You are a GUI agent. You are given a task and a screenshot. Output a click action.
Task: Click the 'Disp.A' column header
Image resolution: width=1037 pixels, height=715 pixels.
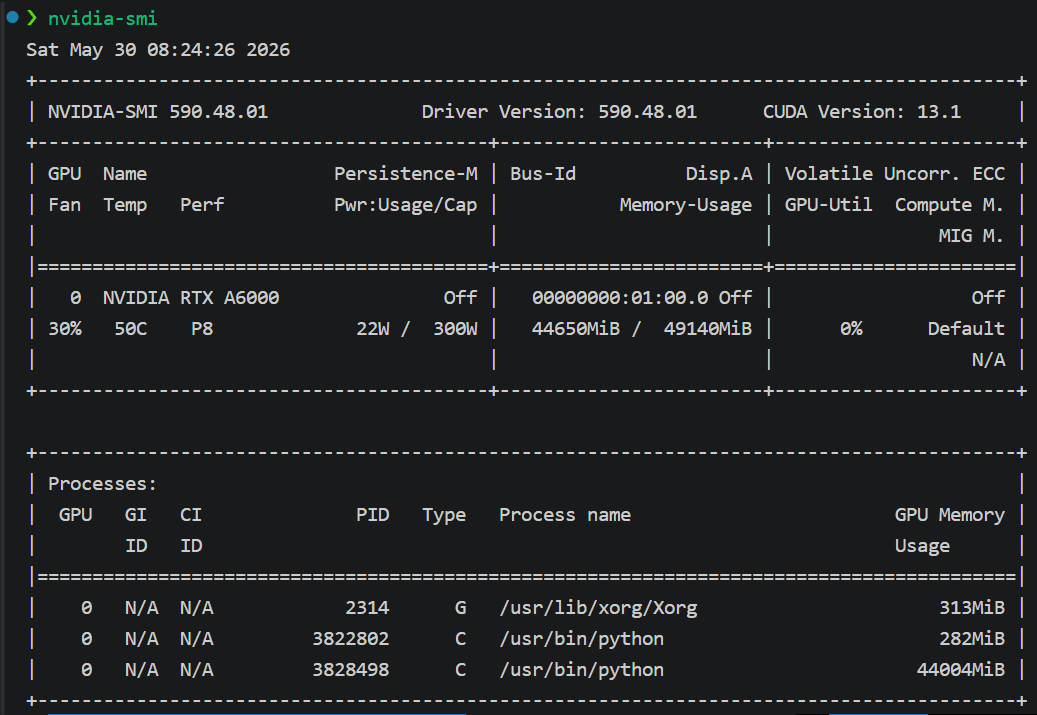719,174
